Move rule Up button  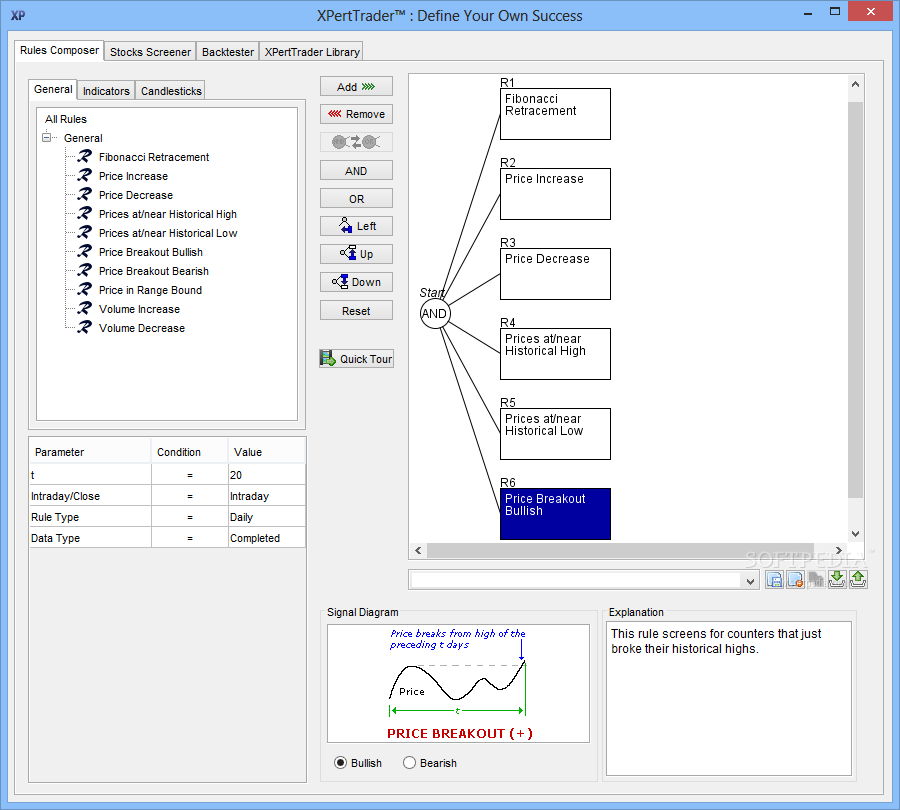(x=356, y=254)
